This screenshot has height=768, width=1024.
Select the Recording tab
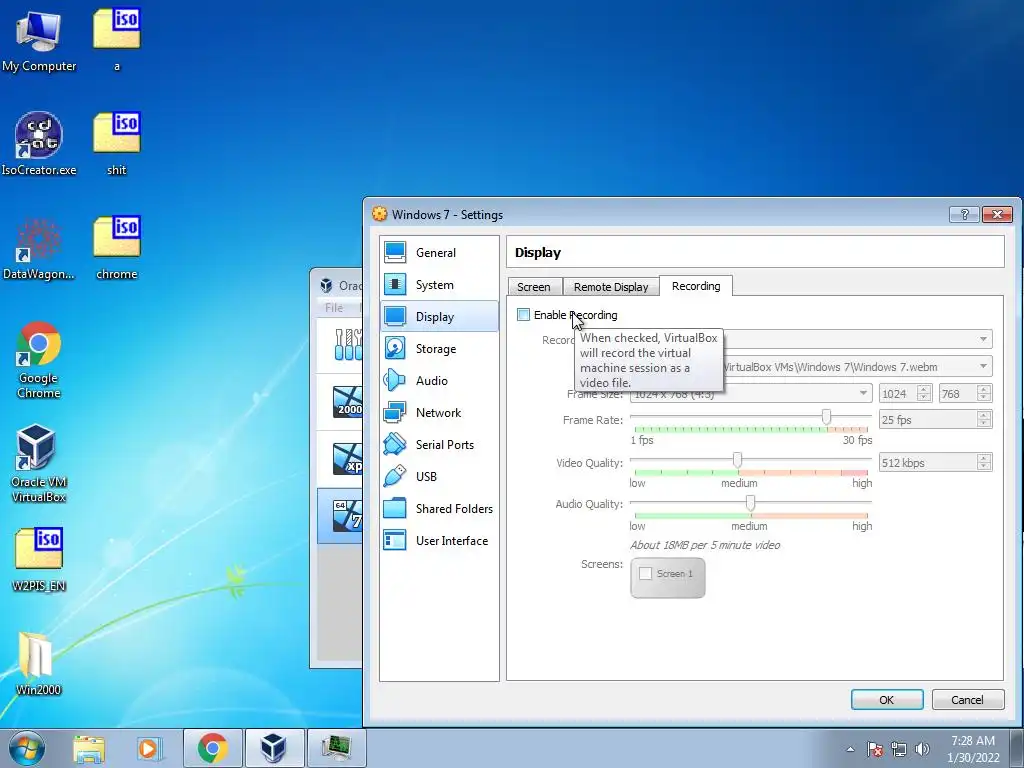click(696, 286)
